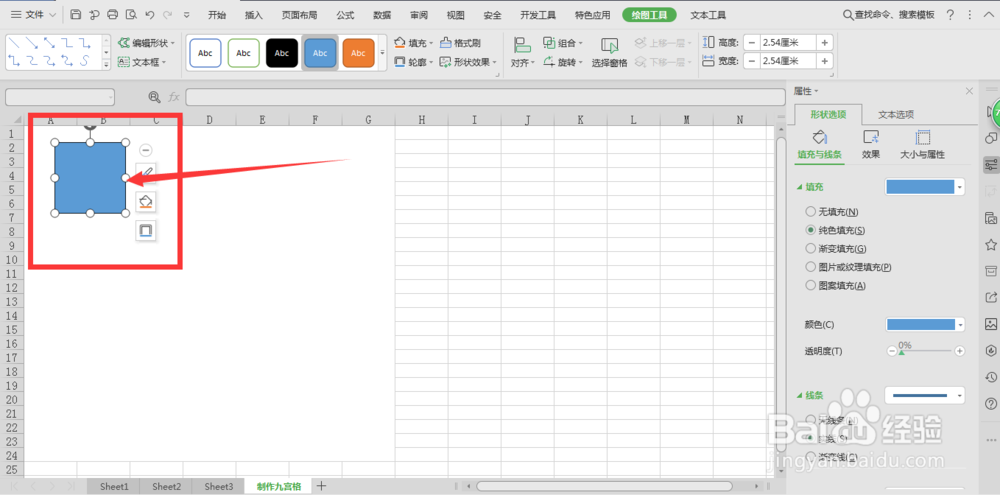Open the 形状效果 shape effects tool
The image size is (1000, 495).
467,62
